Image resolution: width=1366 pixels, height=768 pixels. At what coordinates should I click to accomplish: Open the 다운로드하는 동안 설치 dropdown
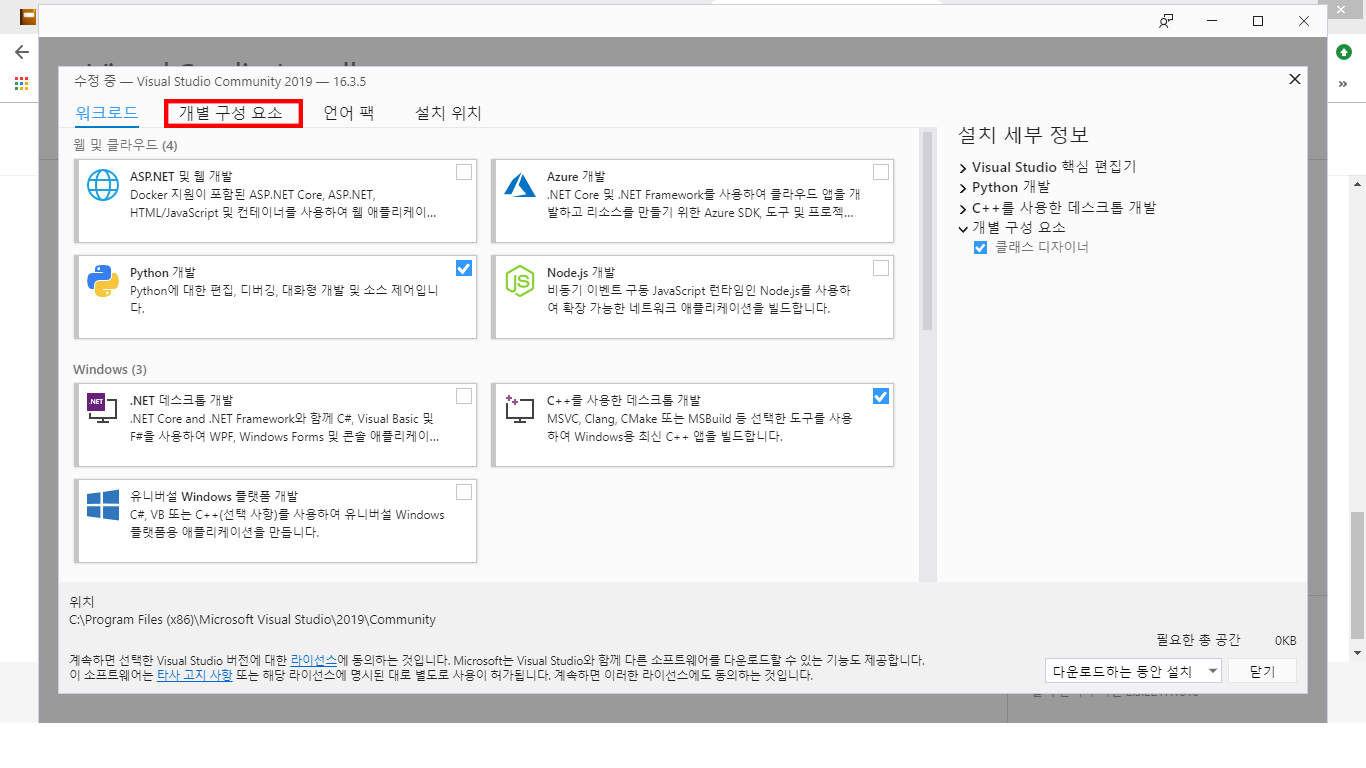coord(1134,671)
